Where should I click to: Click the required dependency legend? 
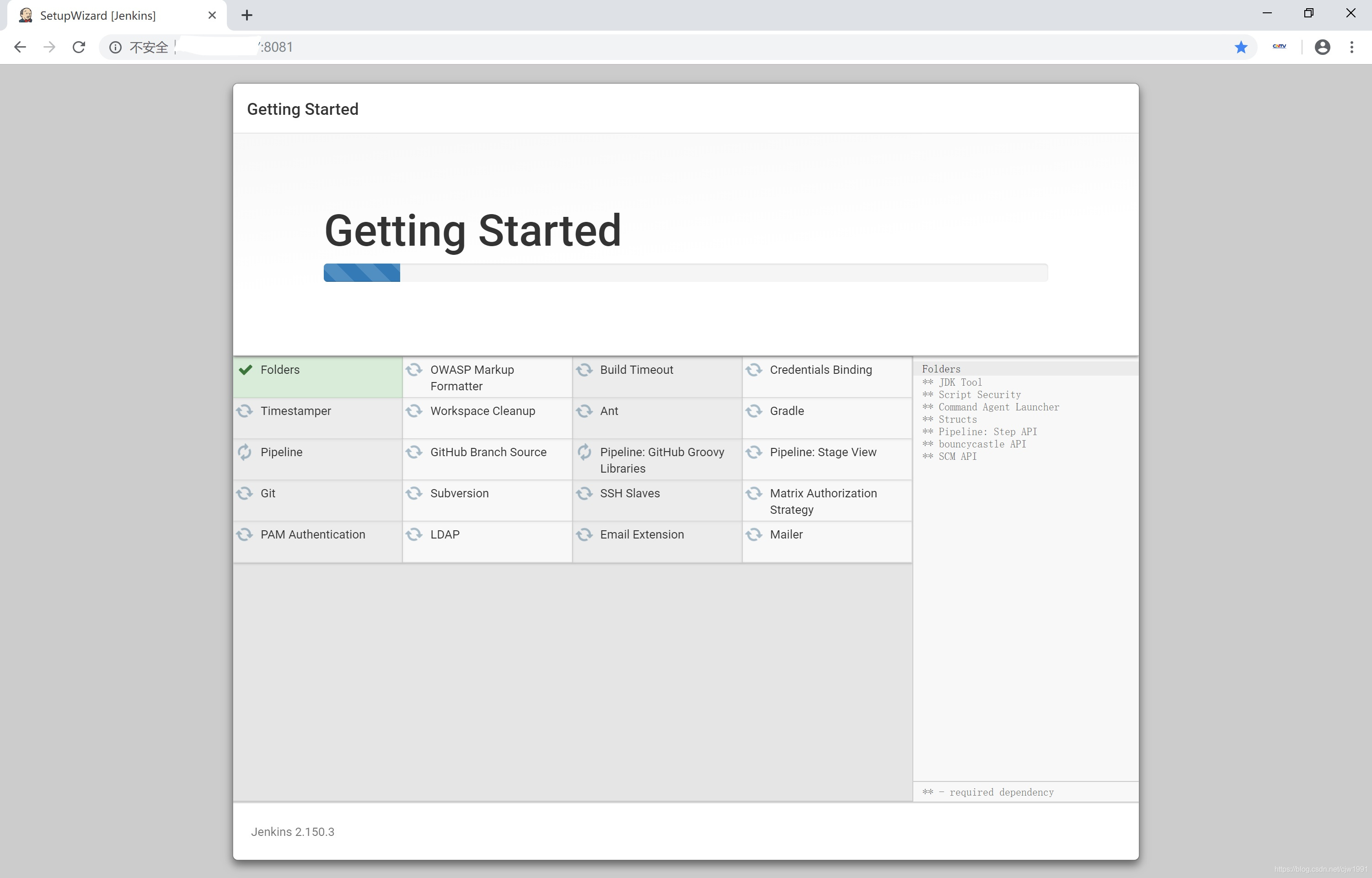[x=987, y=792]
